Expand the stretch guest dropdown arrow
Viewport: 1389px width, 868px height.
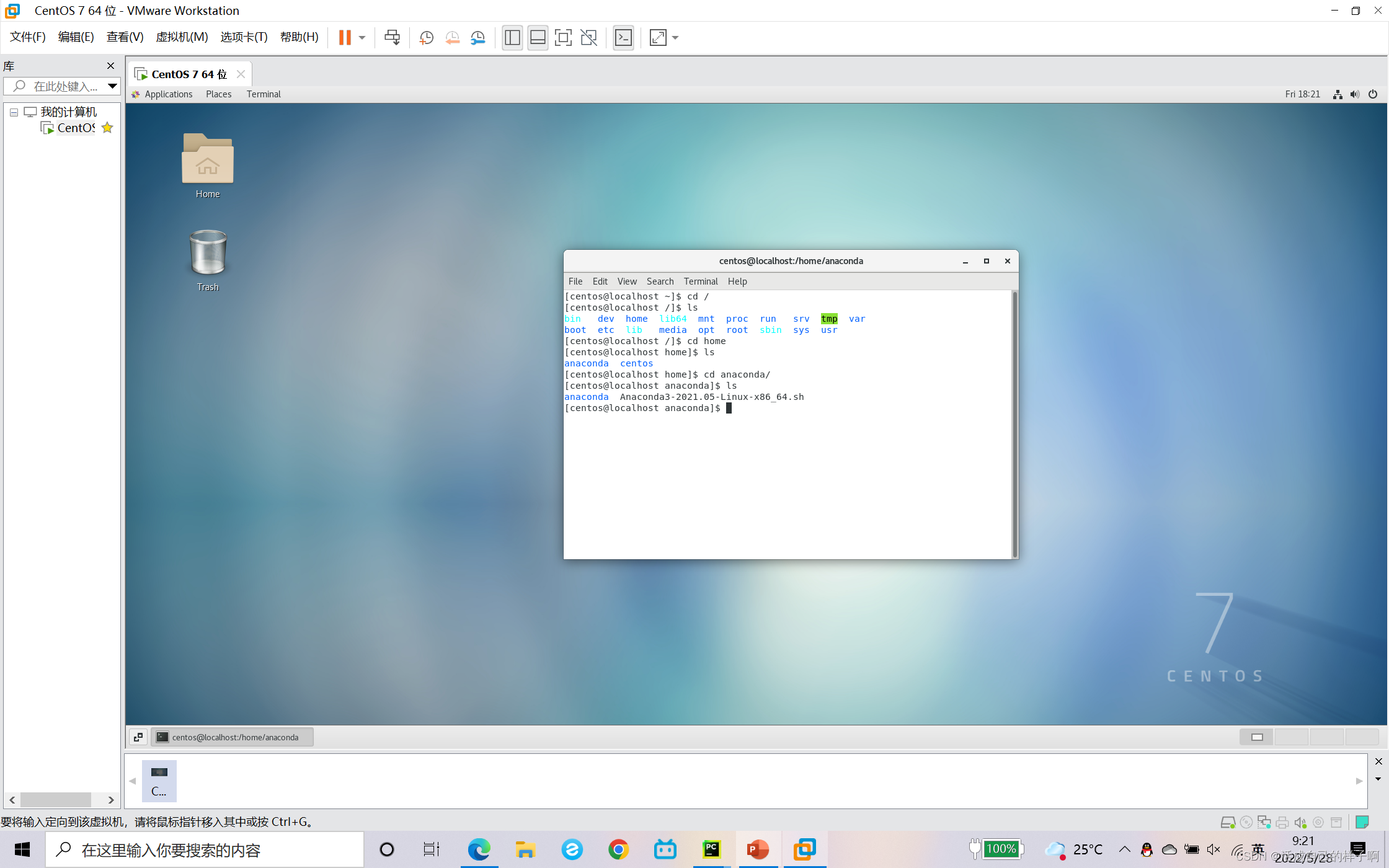(675, 38)
